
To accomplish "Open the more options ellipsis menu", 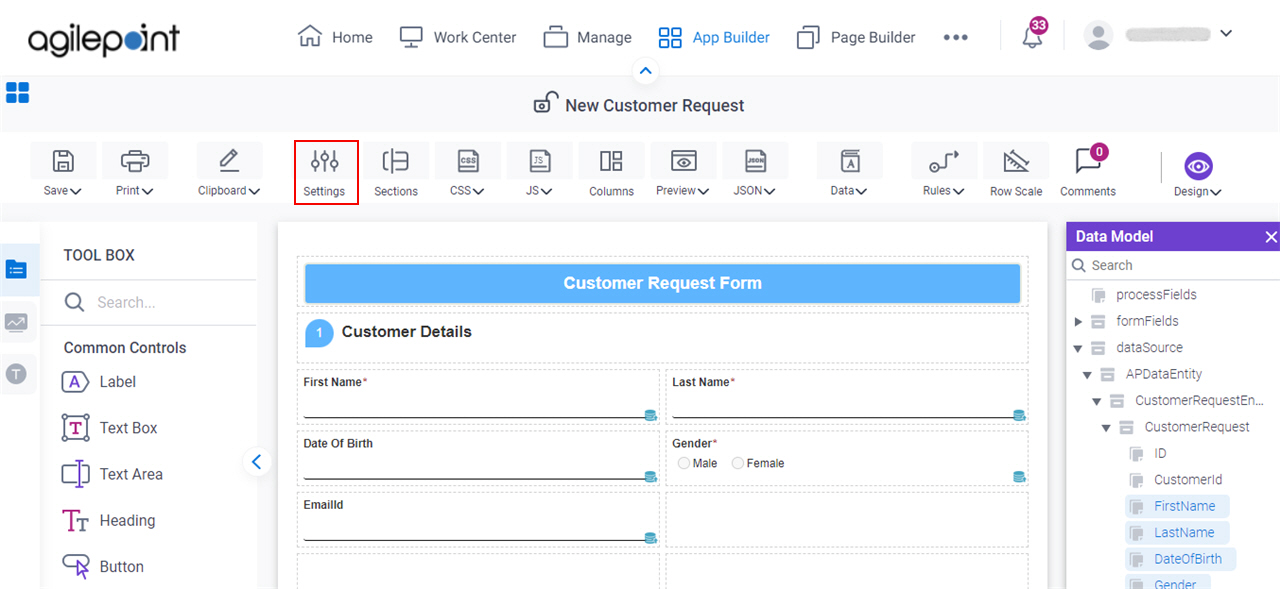I will point(955,37).
